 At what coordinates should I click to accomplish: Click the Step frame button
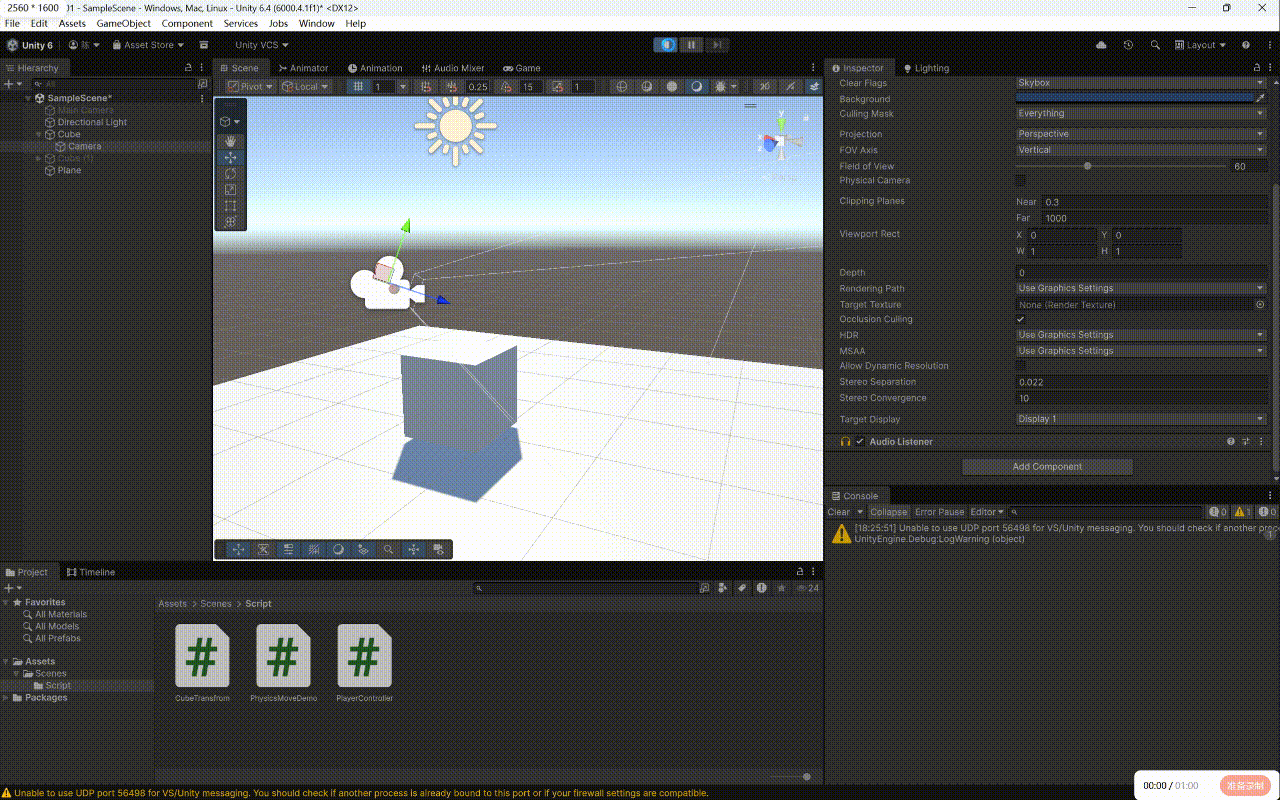click(x=717, y=45)
